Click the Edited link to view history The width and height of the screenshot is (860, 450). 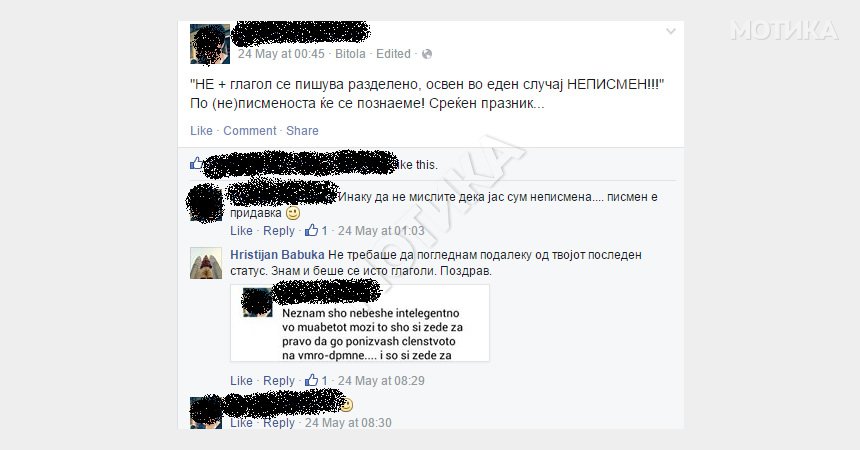coord(393,54)
